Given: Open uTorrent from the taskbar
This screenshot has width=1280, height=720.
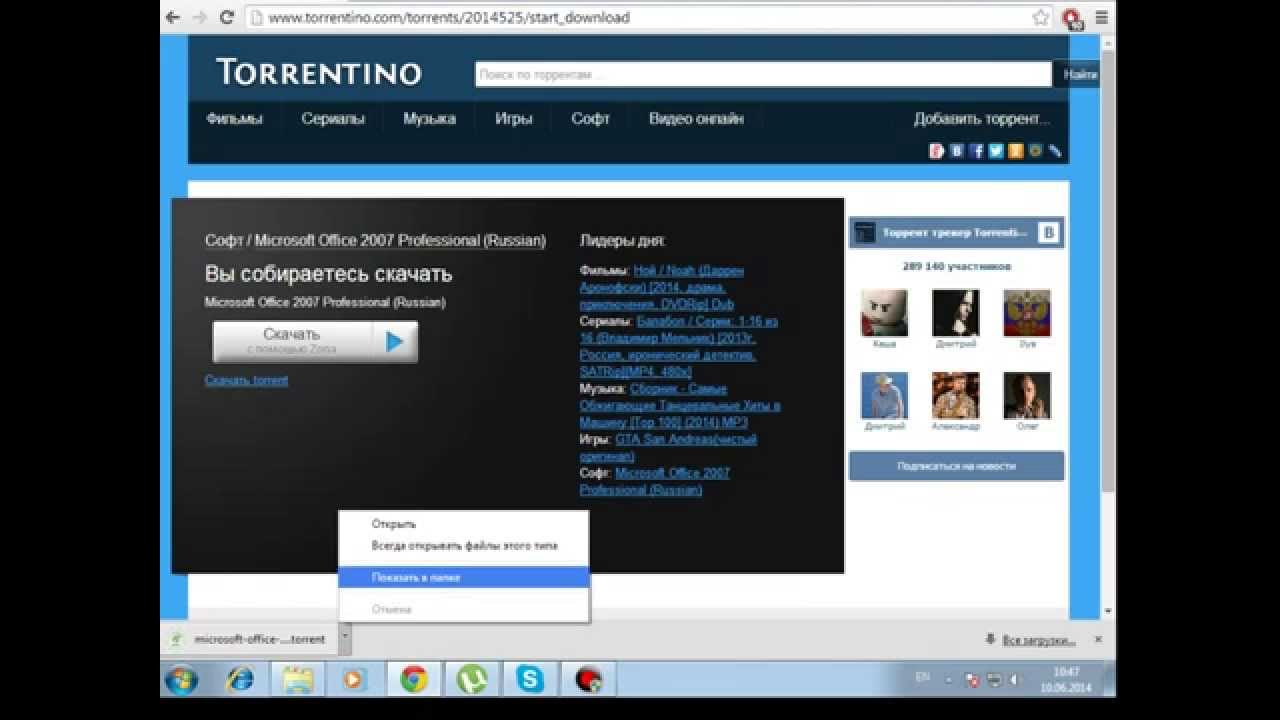Looking at the screenshot, I should click(472, 680).
